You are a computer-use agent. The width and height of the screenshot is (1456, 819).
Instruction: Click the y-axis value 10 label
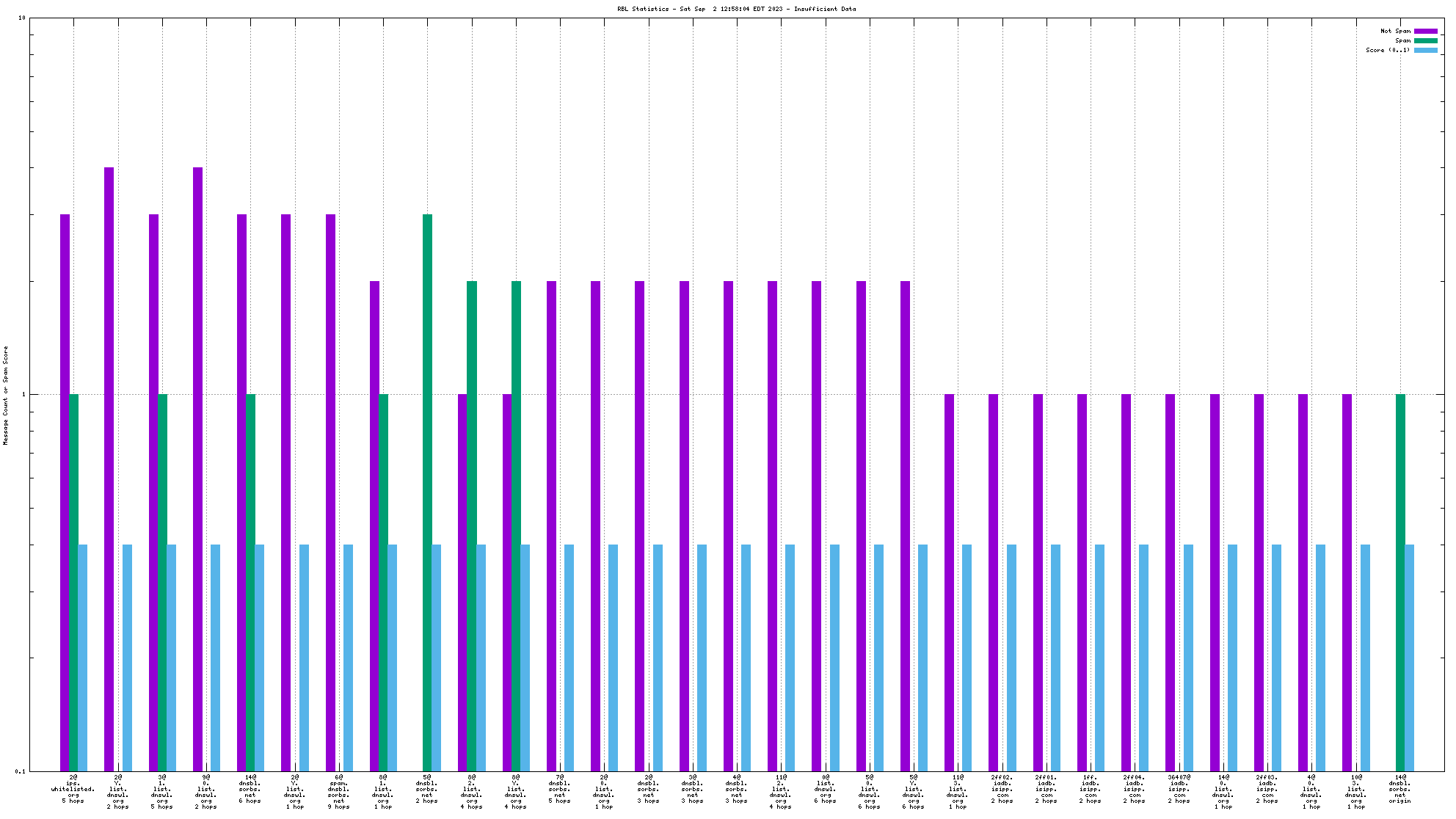pos(21,18)
